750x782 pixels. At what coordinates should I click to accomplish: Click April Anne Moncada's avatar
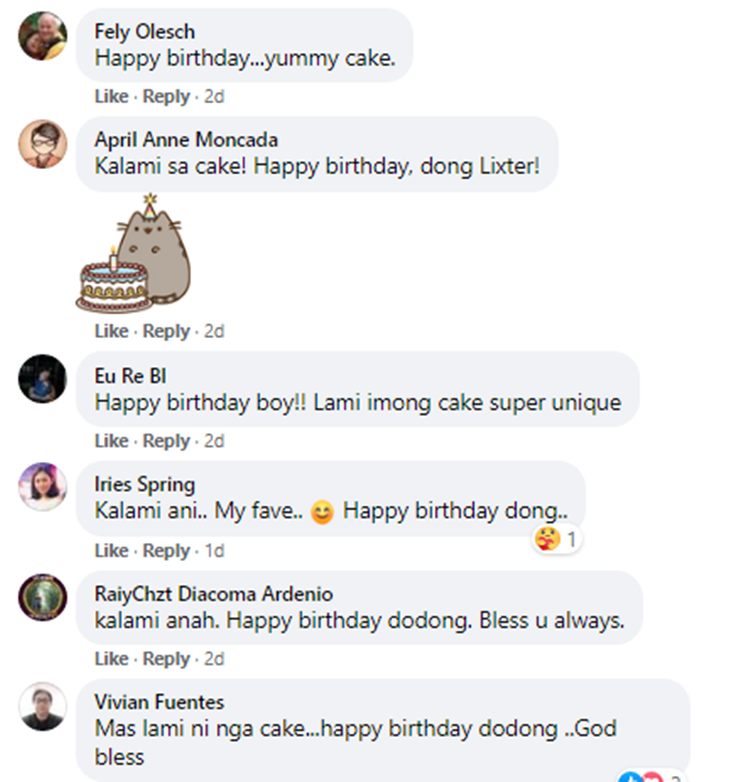tap(43, 145)
